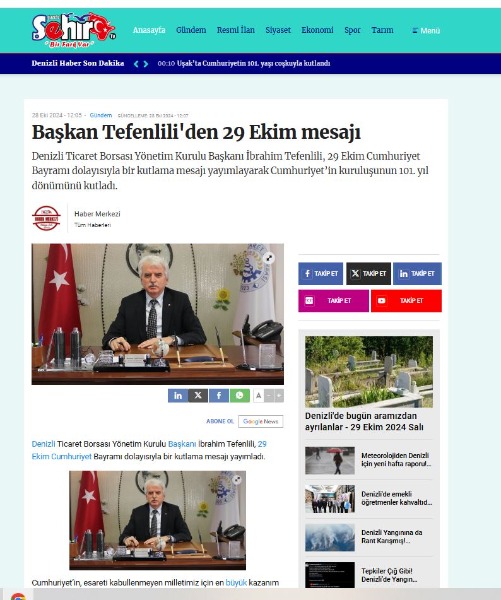Open the Ekonomi menu item
Image resolution: width=501 pixels, height=600 pixels.
(x=317, y=30)
